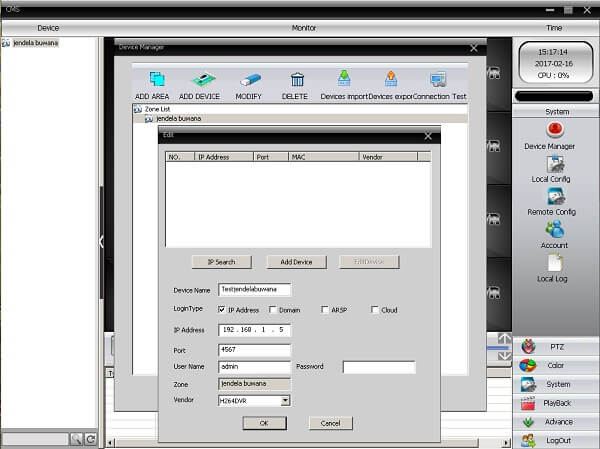Viewport: 600px width, 449px height.
Task: Click the IP Search button
Action: (222, 262)
